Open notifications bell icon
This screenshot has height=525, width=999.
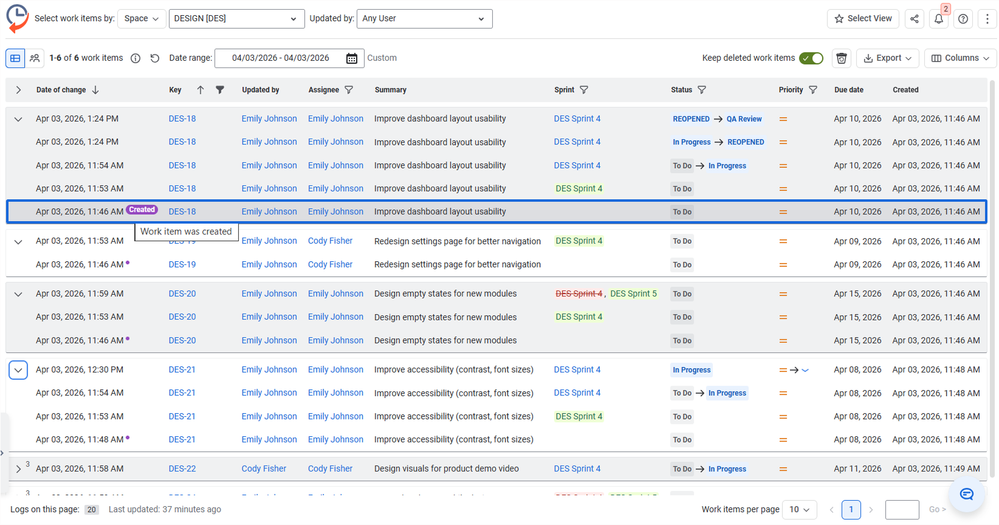938,19
